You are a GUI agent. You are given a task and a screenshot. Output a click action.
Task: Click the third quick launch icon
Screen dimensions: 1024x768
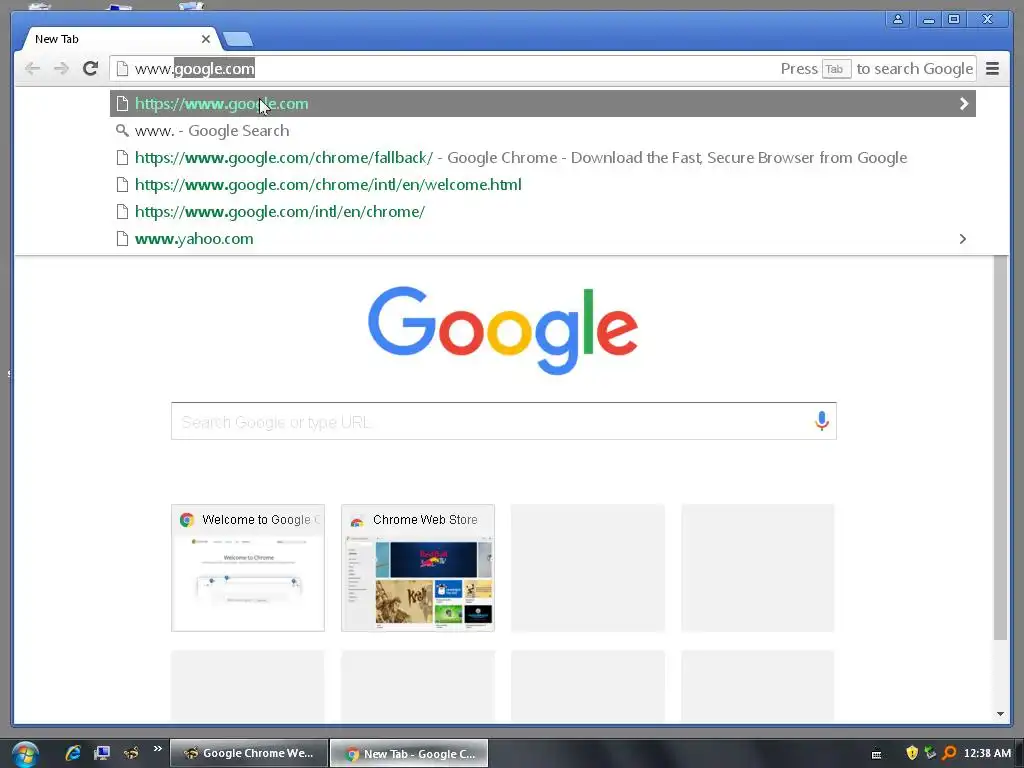[x=131, y=753]
